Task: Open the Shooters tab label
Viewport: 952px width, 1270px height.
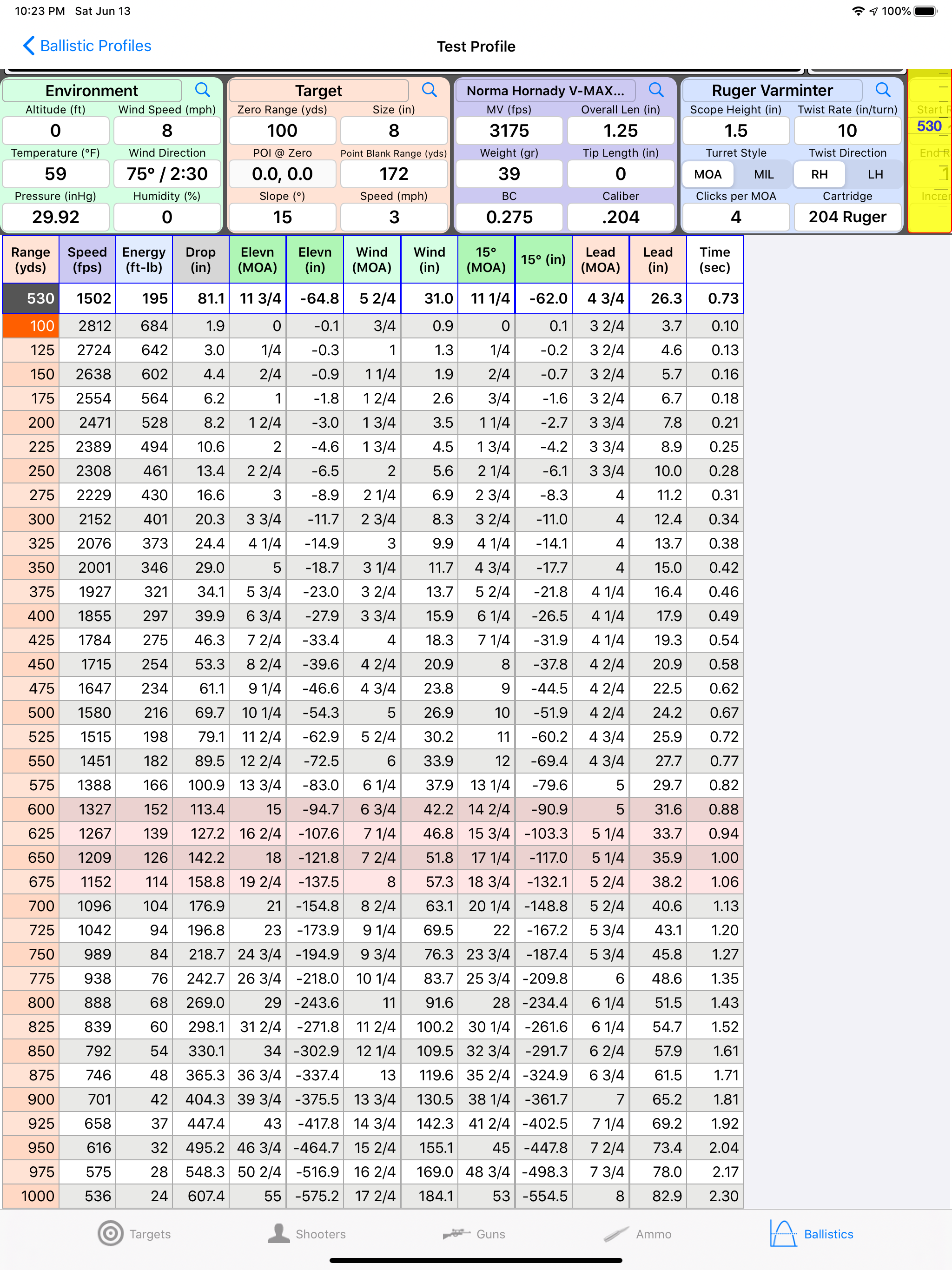Action: 320,1234
